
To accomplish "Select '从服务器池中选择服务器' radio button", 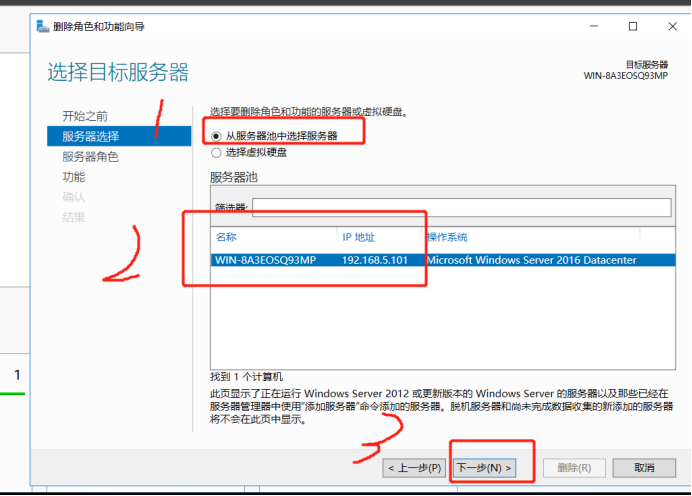I will click(216, 136).
